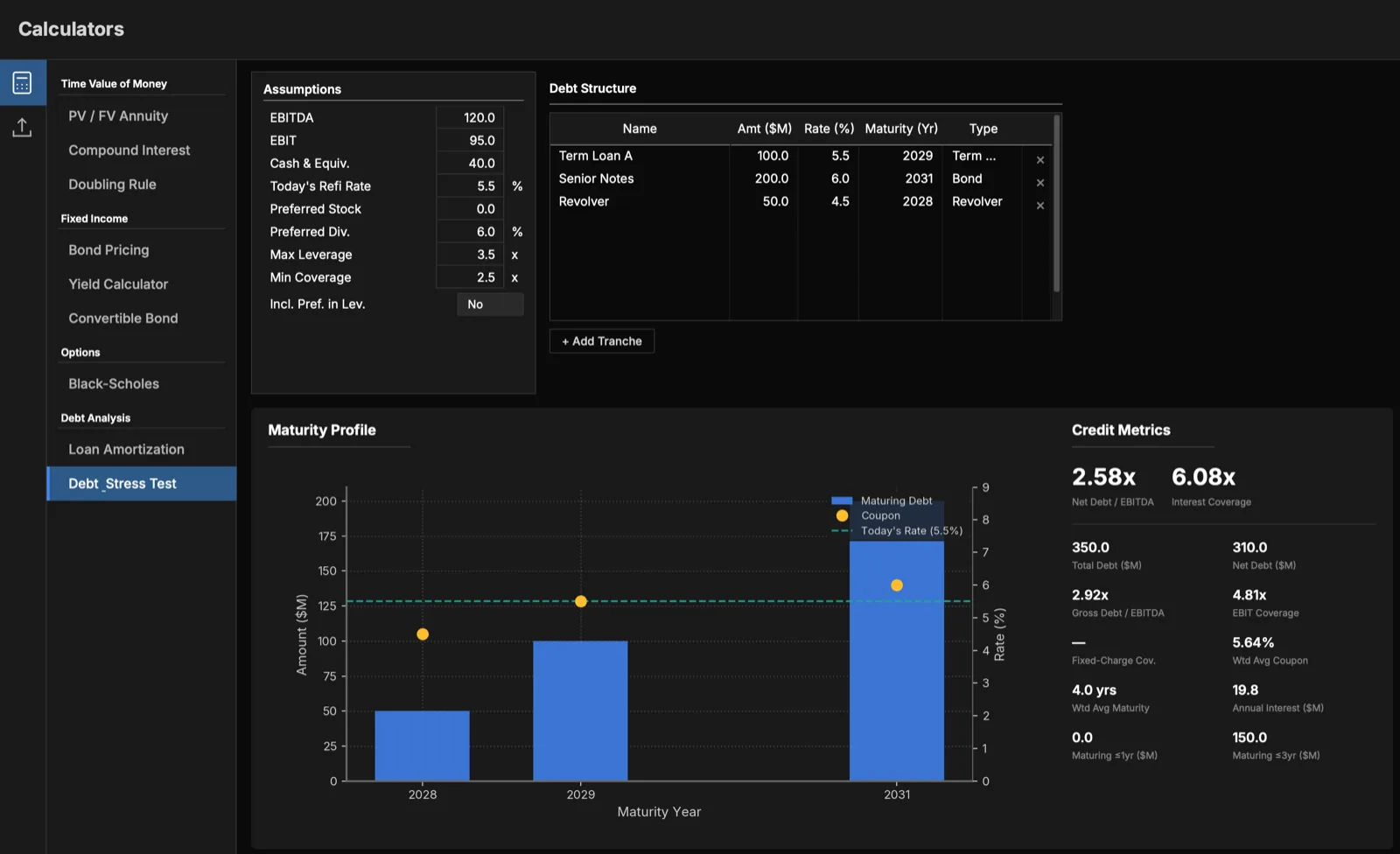The image size is (1400, 854).
Task: Open Type dropdown for Term Loan A
Action: click(982, 156)
